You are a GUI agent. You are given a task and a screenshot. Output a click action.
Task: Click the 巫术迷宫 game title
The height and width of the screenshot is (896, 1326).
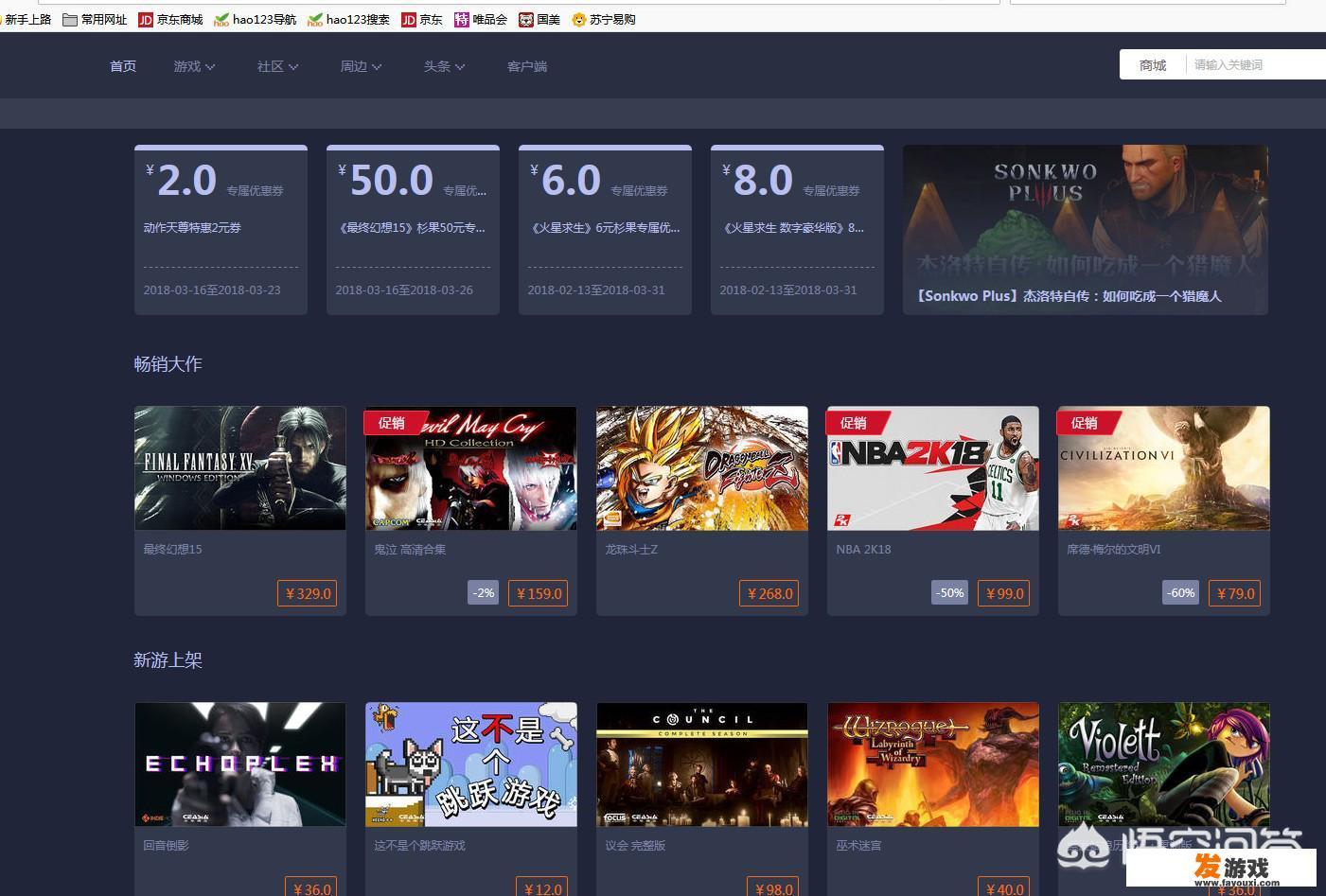(858, 845)
